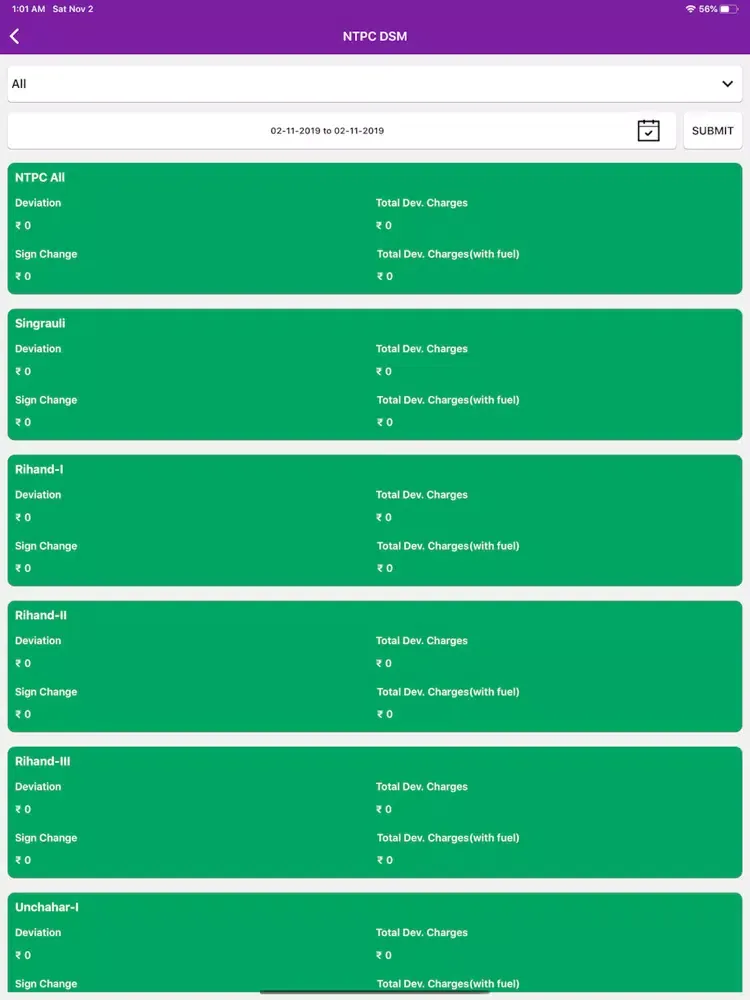This screenshot has height=1000, width=750.
Task: Open the calendar date picker icon
Action: point(648,131)
